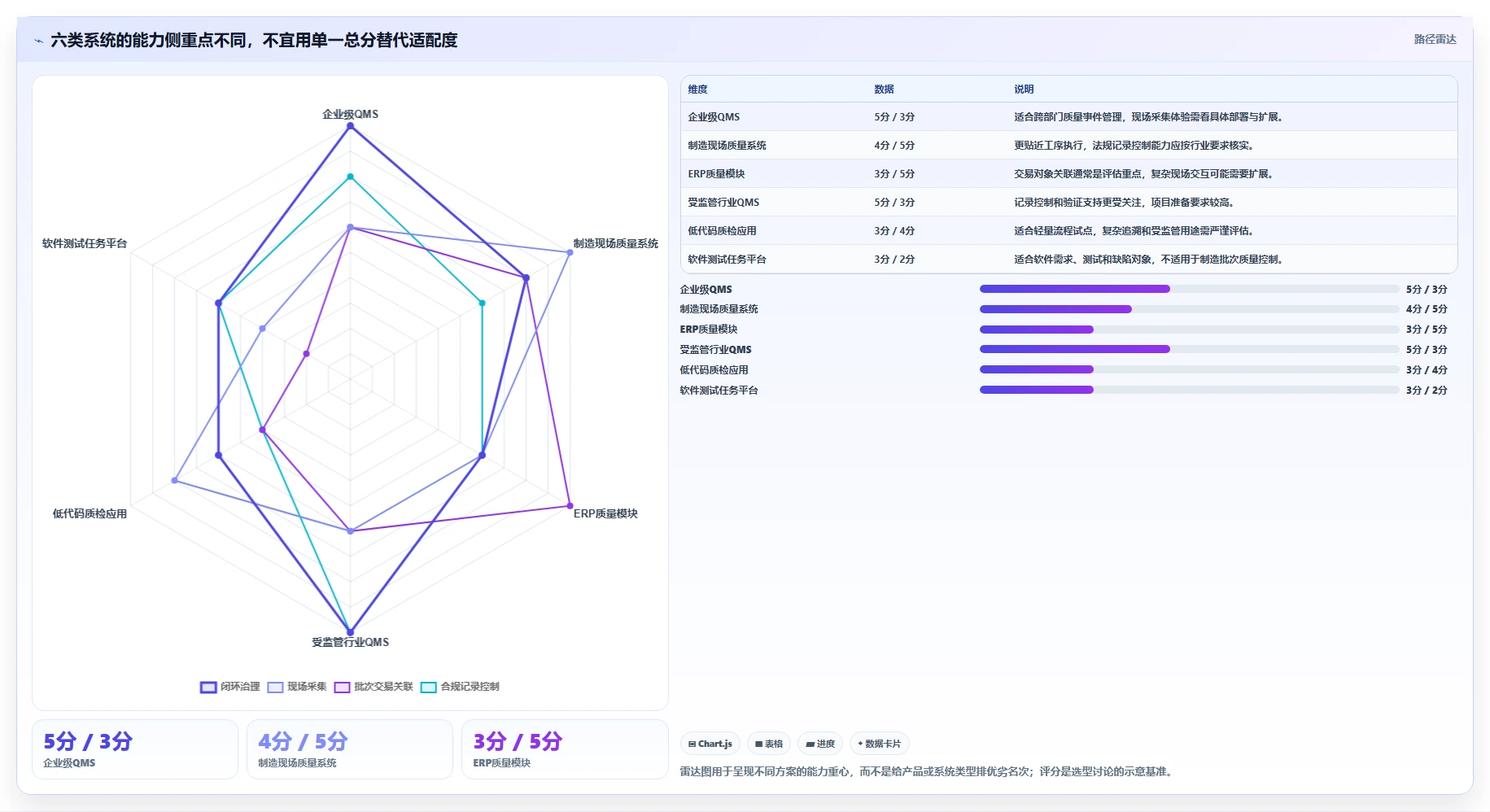
Task: Click the radar chart footnote text at bottom
Action: pyautogui.click(x=928, y=771)
